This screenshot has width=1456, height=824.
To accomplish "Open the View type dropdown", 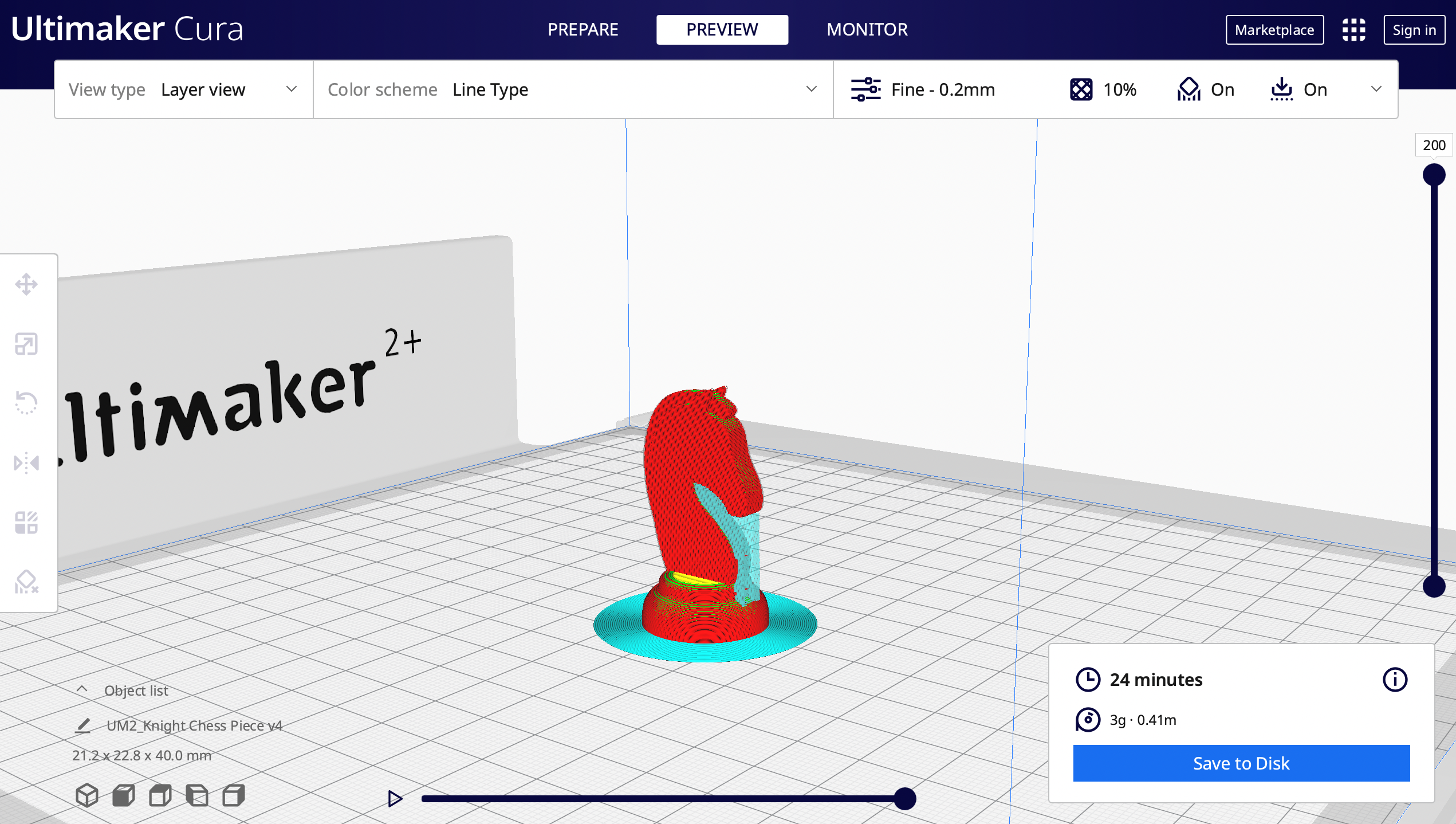I will (184, 89).
